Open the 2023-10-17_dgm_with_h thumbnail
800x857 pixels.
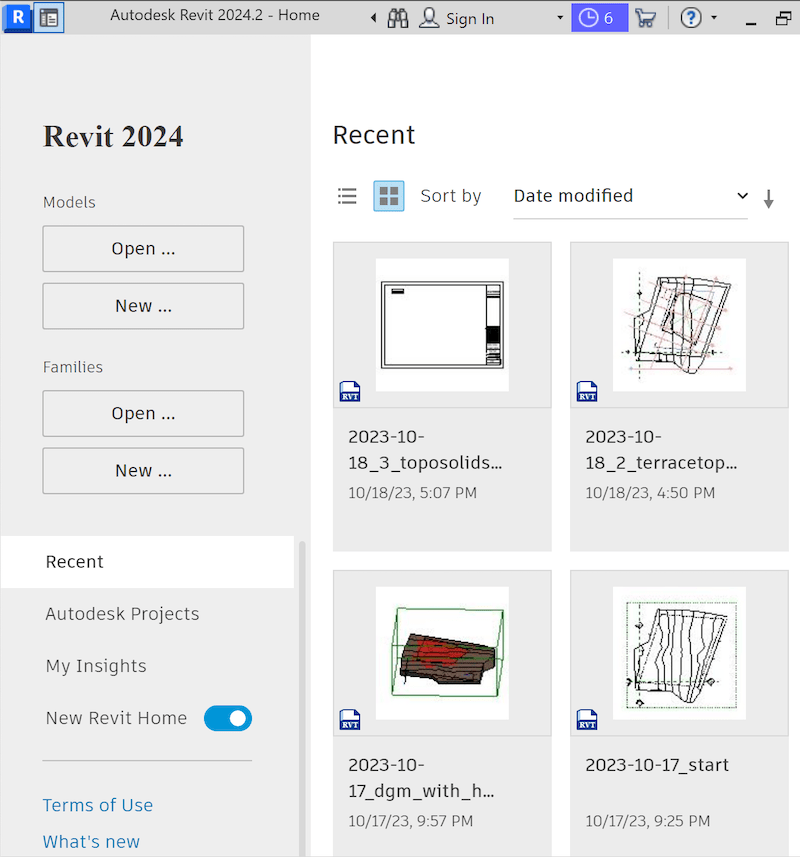[442, 653]
